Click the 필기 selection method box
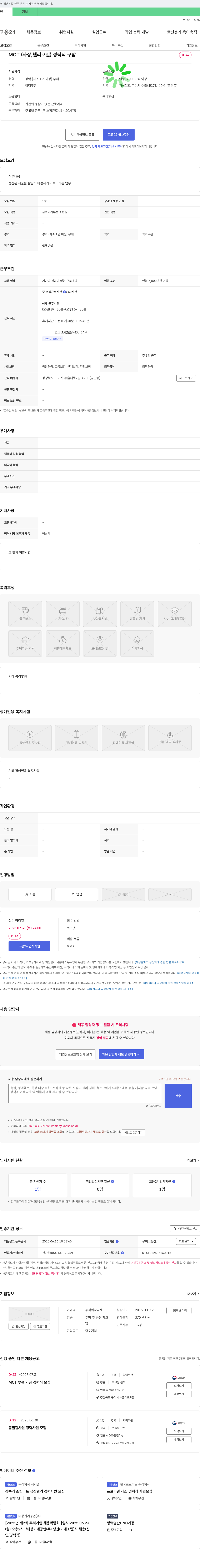Viewport: 200px width, 1568px height. [x=123, y=894]
